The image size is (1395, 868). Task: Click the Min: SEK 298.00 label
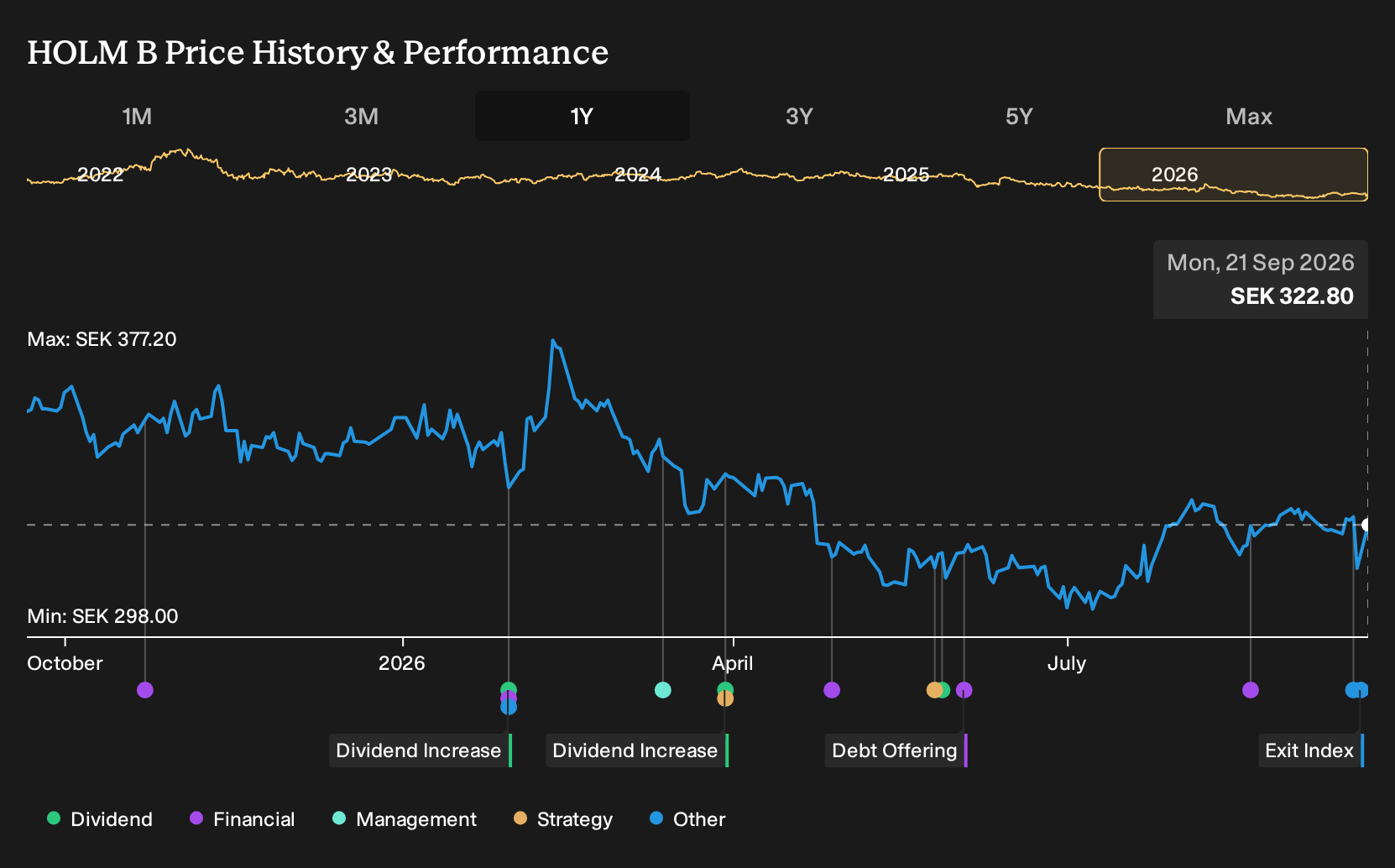coord(102,616)
